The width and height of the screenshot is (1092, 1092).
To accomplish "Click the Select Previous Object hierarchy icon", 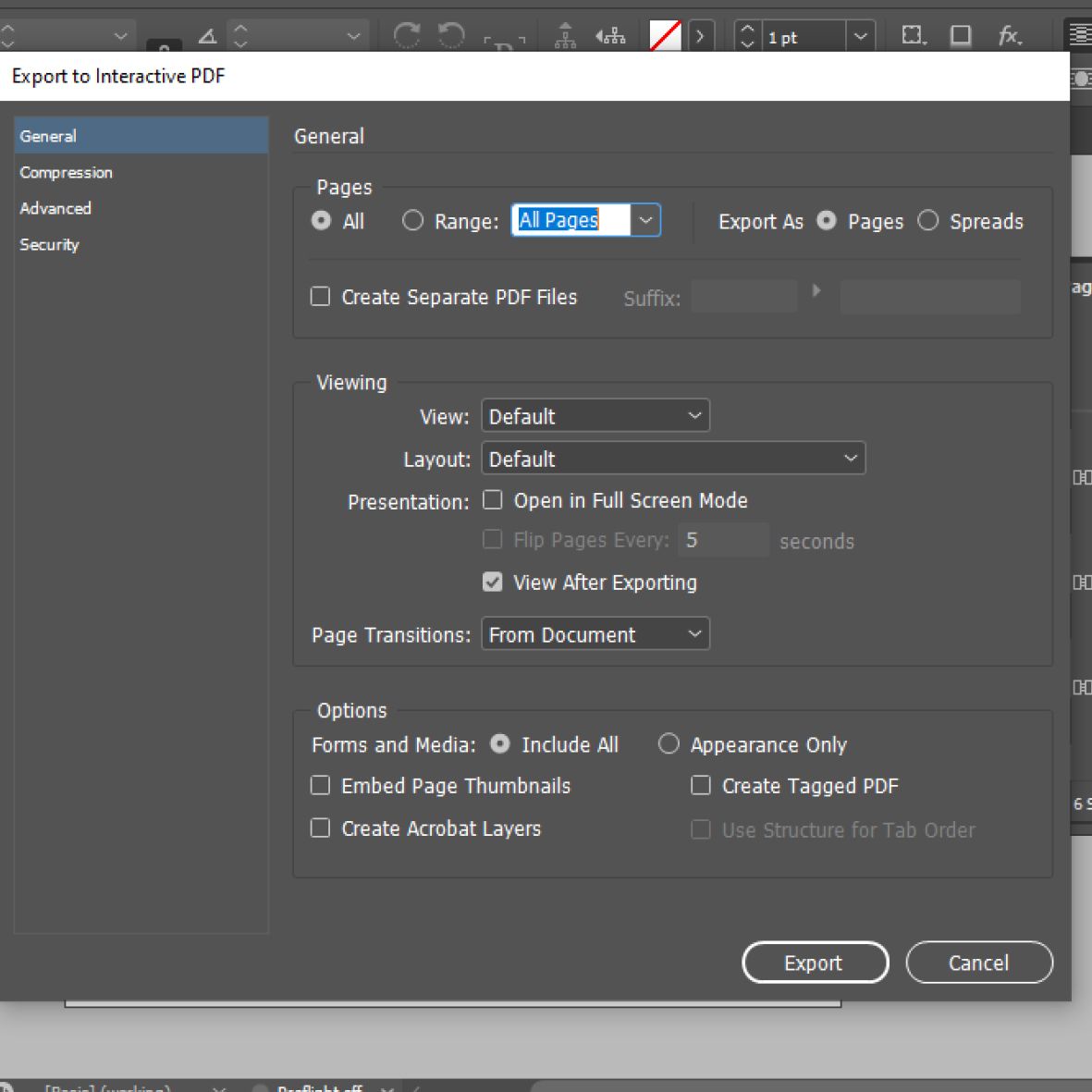I will click(x=611, y=35).
